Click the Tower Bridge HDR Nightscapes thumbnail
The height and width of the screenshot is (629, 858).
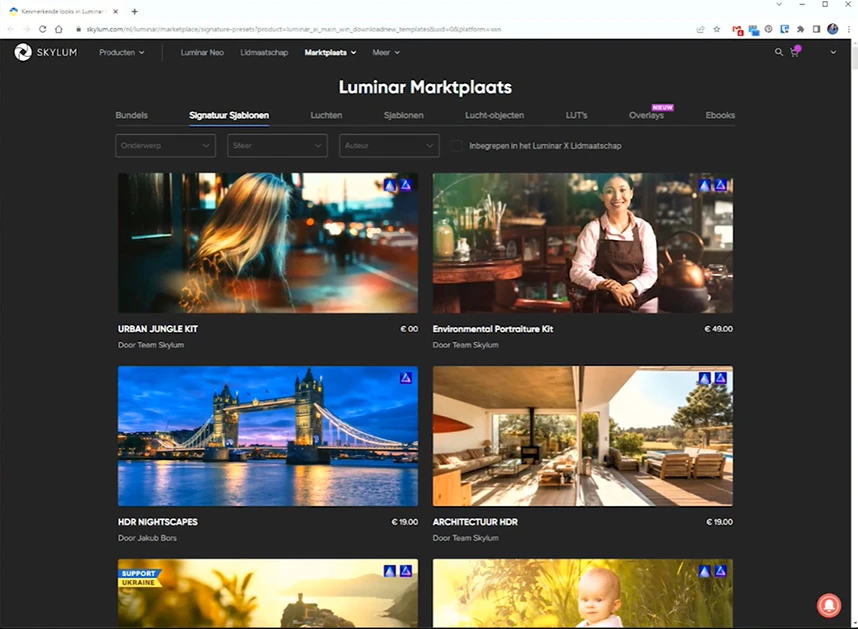(x=268, y=436)
